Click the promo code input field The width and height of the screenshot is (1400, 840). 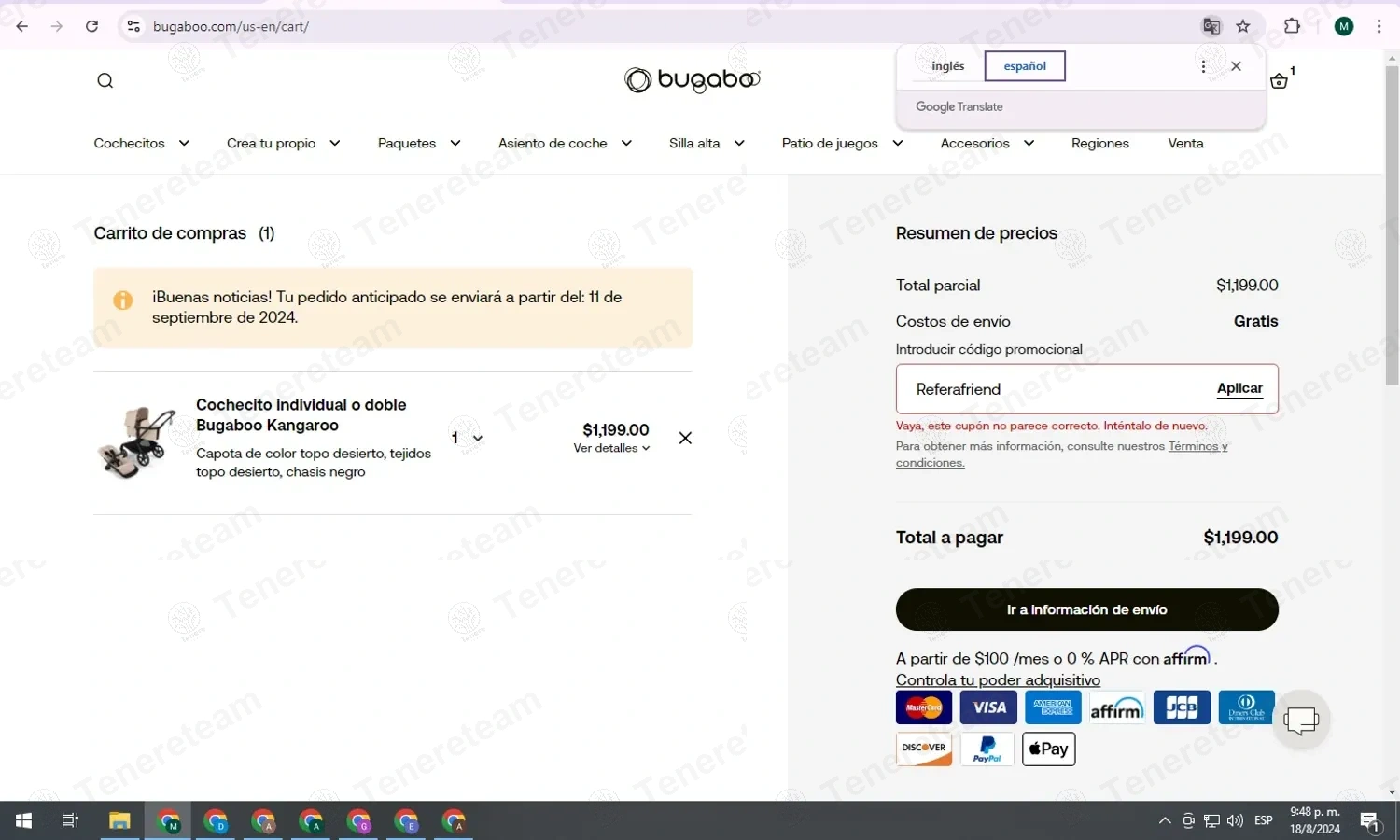tap(1055, 389)
